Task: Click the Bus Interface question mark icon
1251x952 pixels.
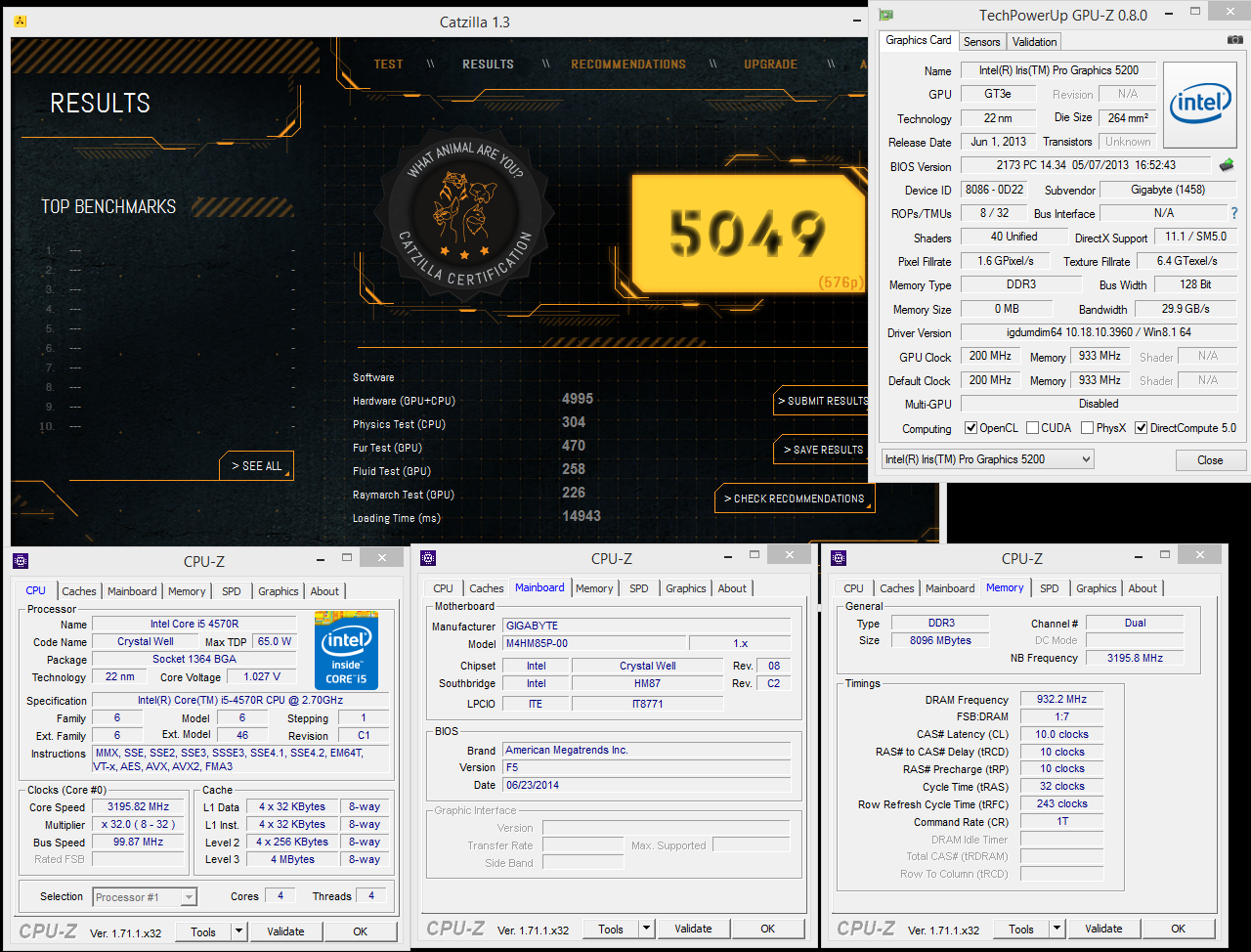Action: click(1233, 213)
